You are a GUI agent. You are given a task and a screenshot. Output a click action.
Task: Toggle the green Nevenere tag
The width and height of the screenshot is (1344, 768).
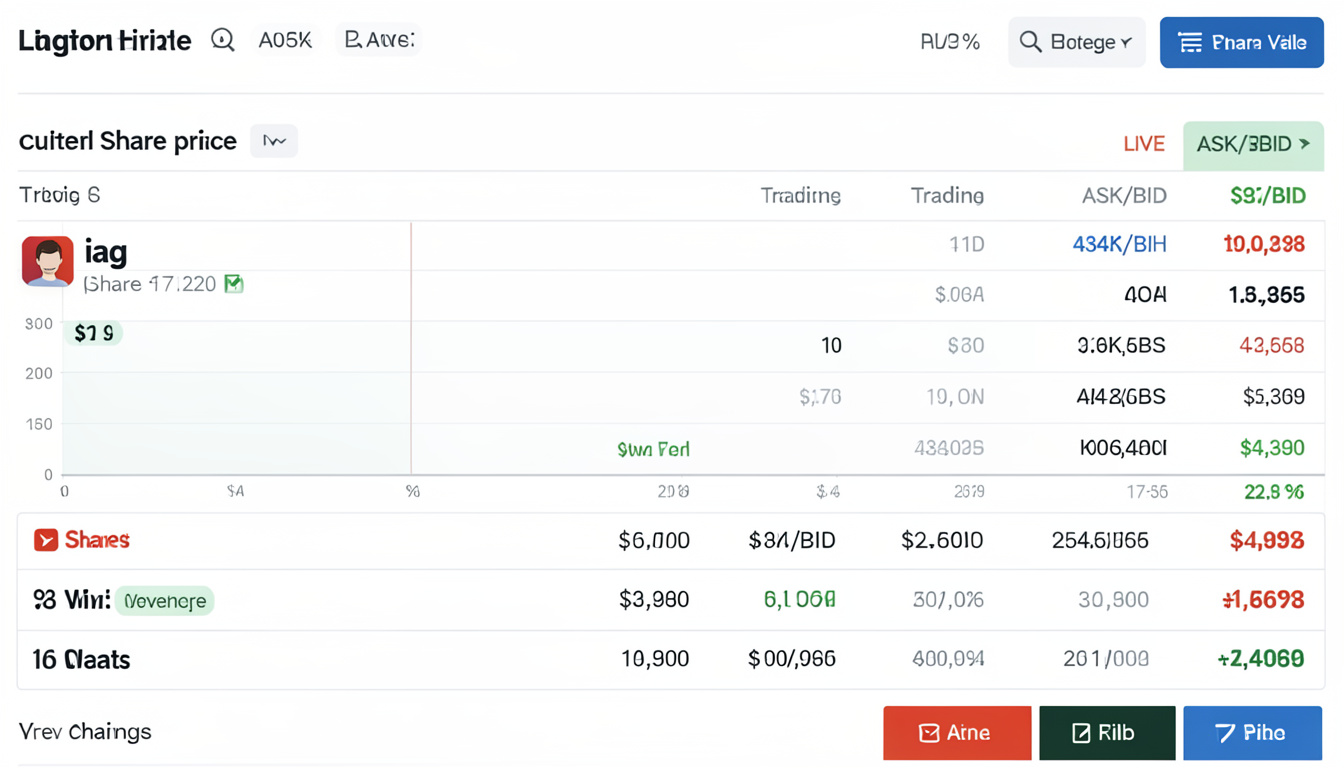point(165,601)
